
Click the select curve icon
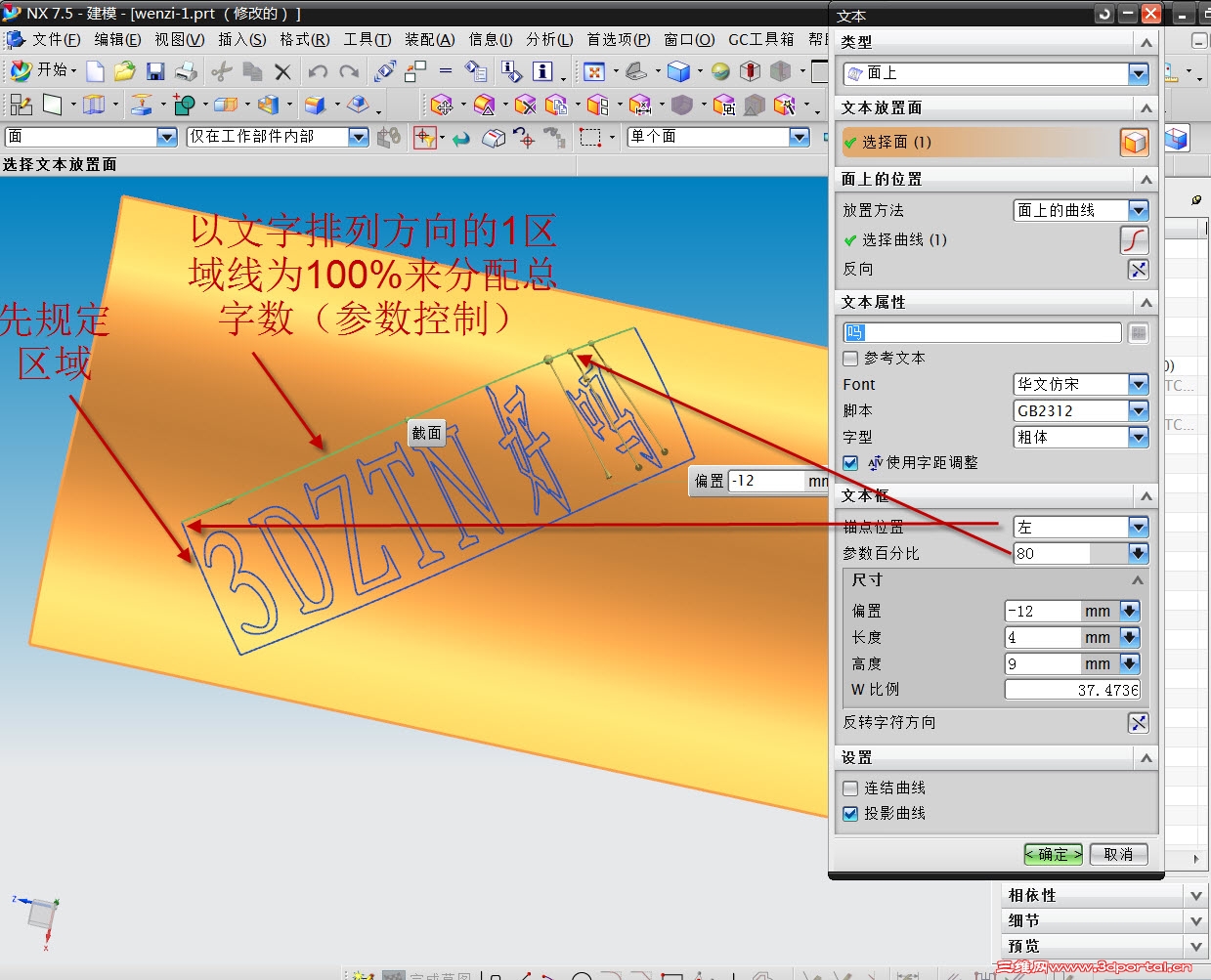[x=1134, y=239]
